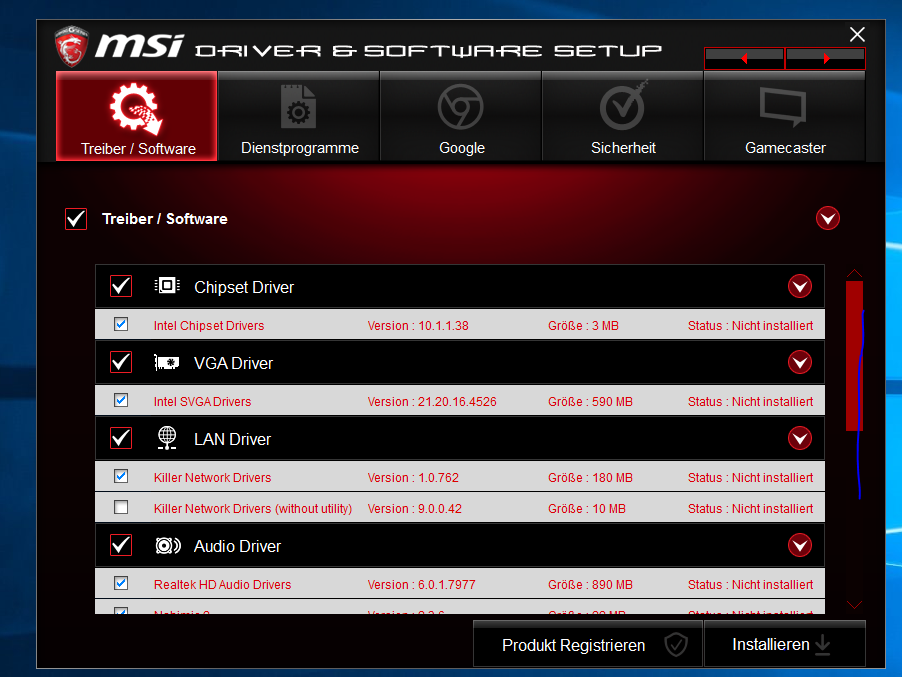Screen dimensions: 902x677
Task: Uncheck the Intel Chipset Drivers checkbox
Action: pos(121,324)
